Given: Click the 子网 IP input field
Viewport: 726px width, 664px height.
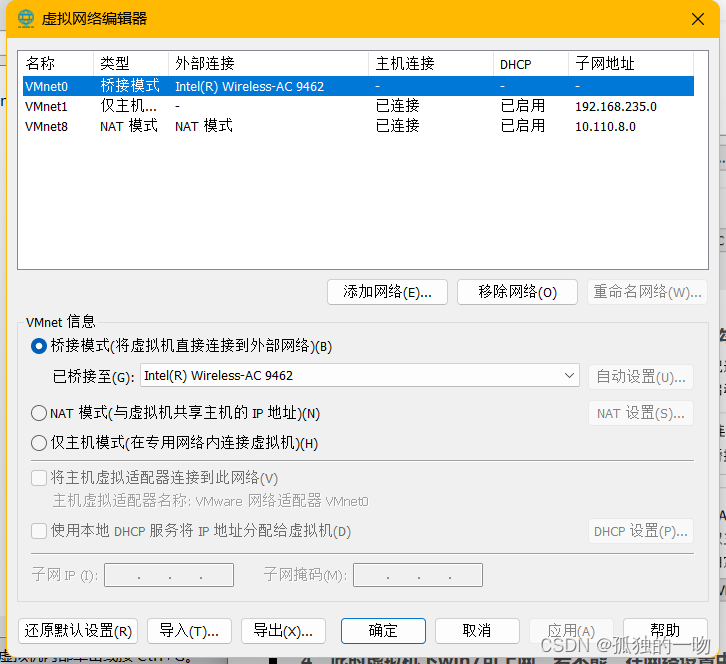Looking at the screenshot, I should pos(169,575).
